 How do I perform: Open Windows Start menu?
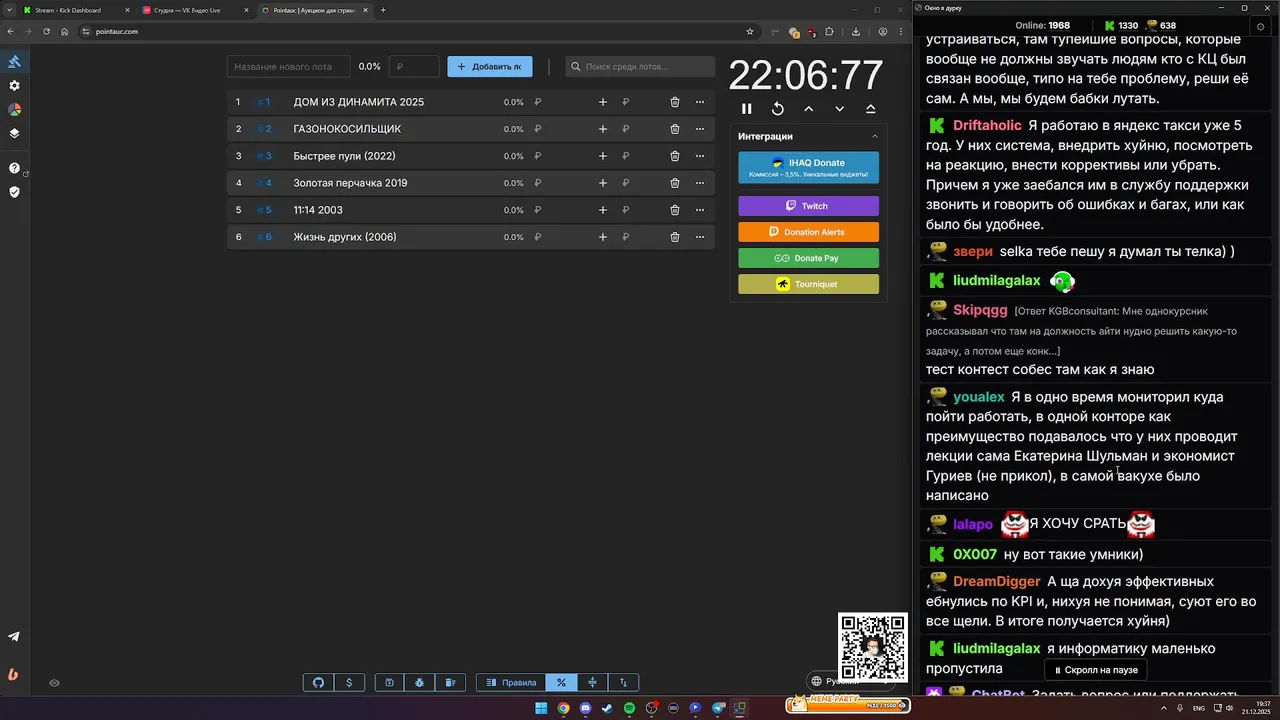pyautogui.click(x=541, y=708)
